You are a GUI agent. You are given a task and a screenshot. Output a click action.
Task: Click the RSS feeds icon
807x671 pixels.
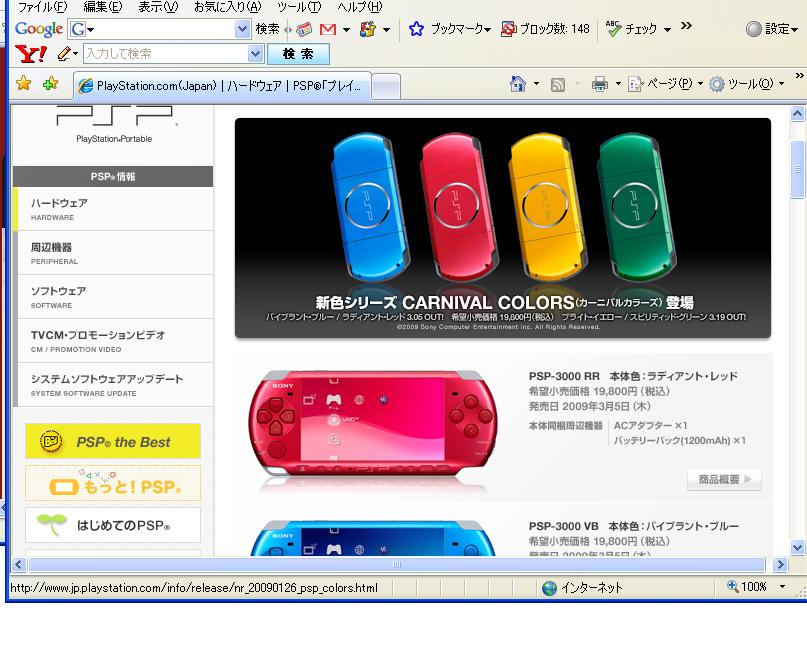(x=557, y=84)
